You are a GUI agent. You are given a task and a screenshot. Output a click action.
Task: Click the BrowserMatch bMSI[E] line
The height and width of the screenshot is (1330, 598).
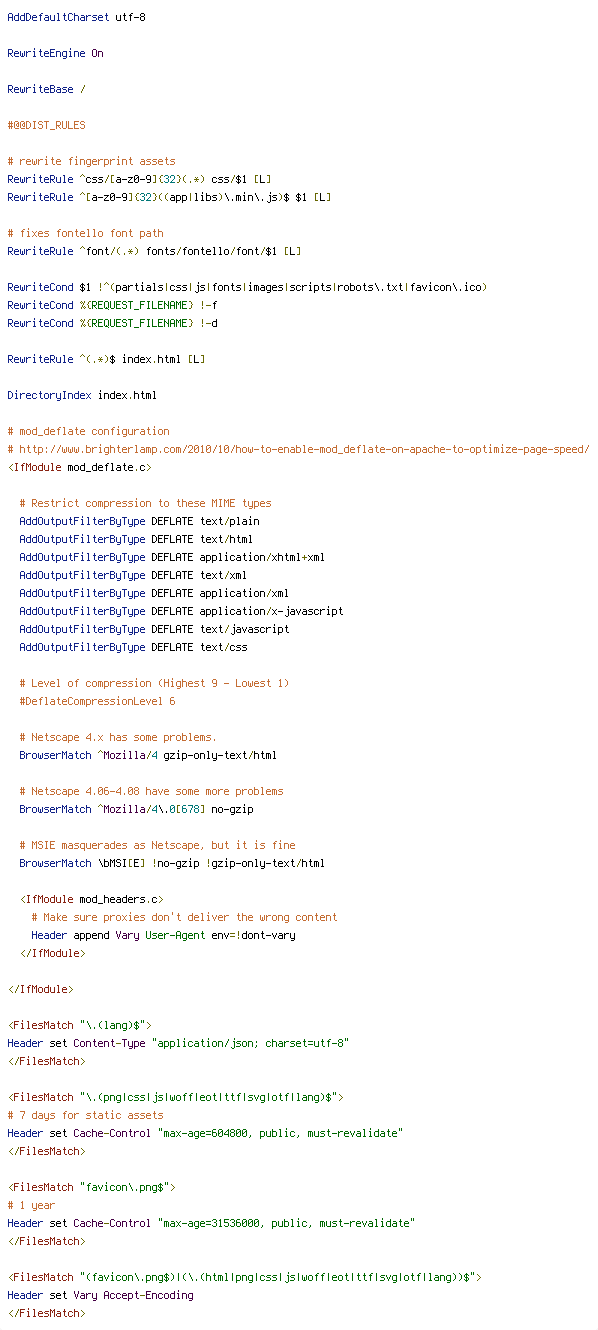172,863
